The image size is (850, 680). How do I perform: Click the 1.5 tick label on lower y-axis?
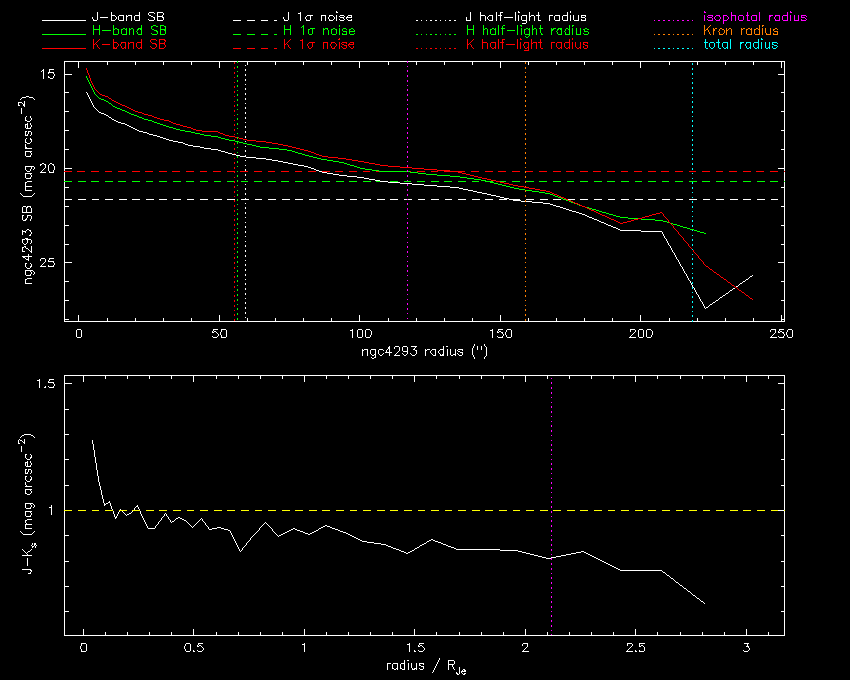(45, 384)
